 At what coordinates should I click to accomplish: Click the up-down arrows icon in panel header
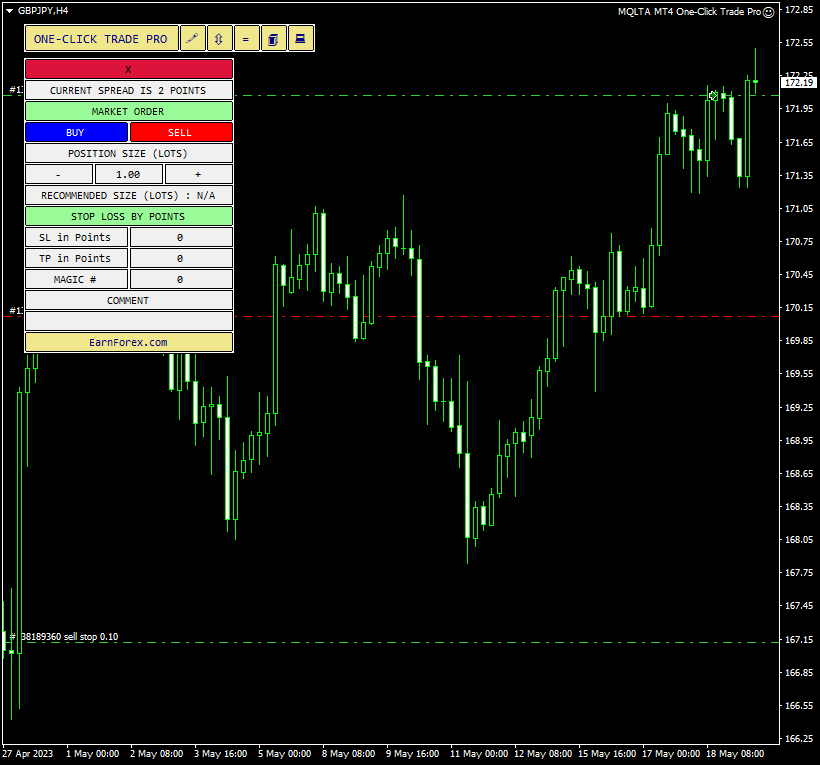(x=220, y=39)
